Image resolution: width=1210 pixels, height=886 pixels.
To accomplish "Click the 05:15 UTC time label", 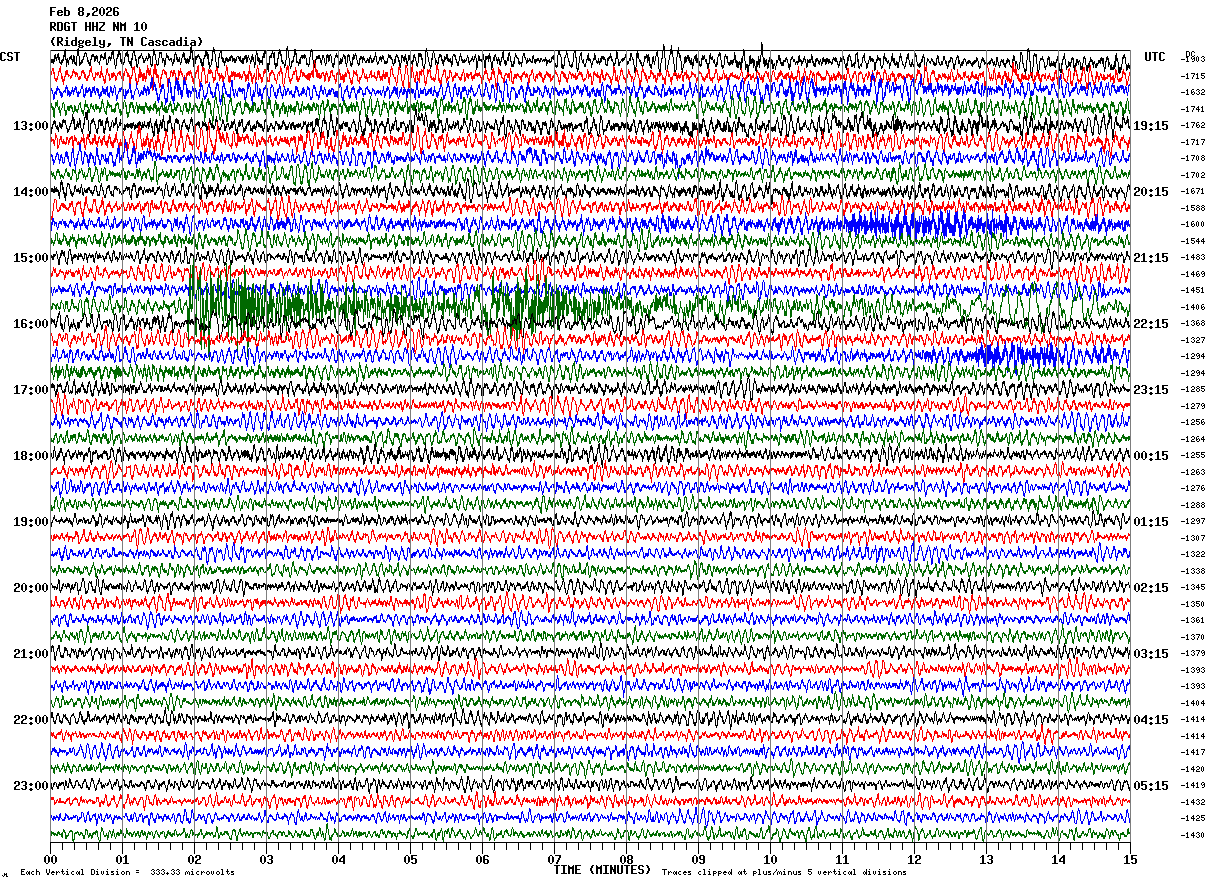I will coord(1150,786).
